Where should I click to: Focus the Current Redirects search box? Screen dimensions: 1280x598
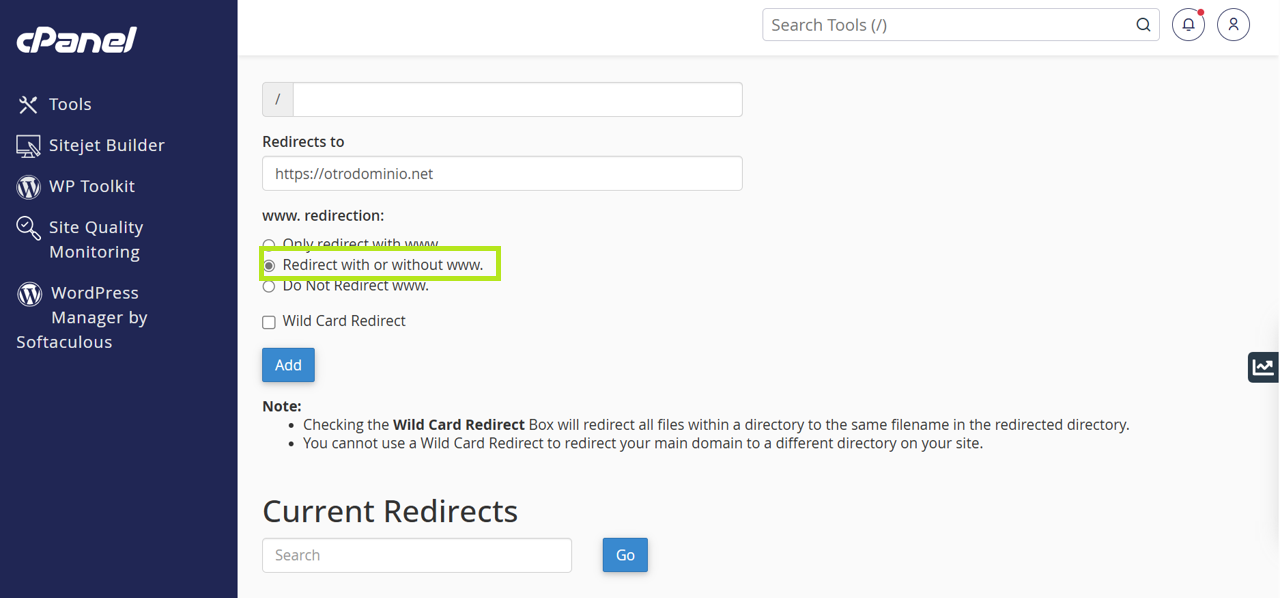[417, 555]
